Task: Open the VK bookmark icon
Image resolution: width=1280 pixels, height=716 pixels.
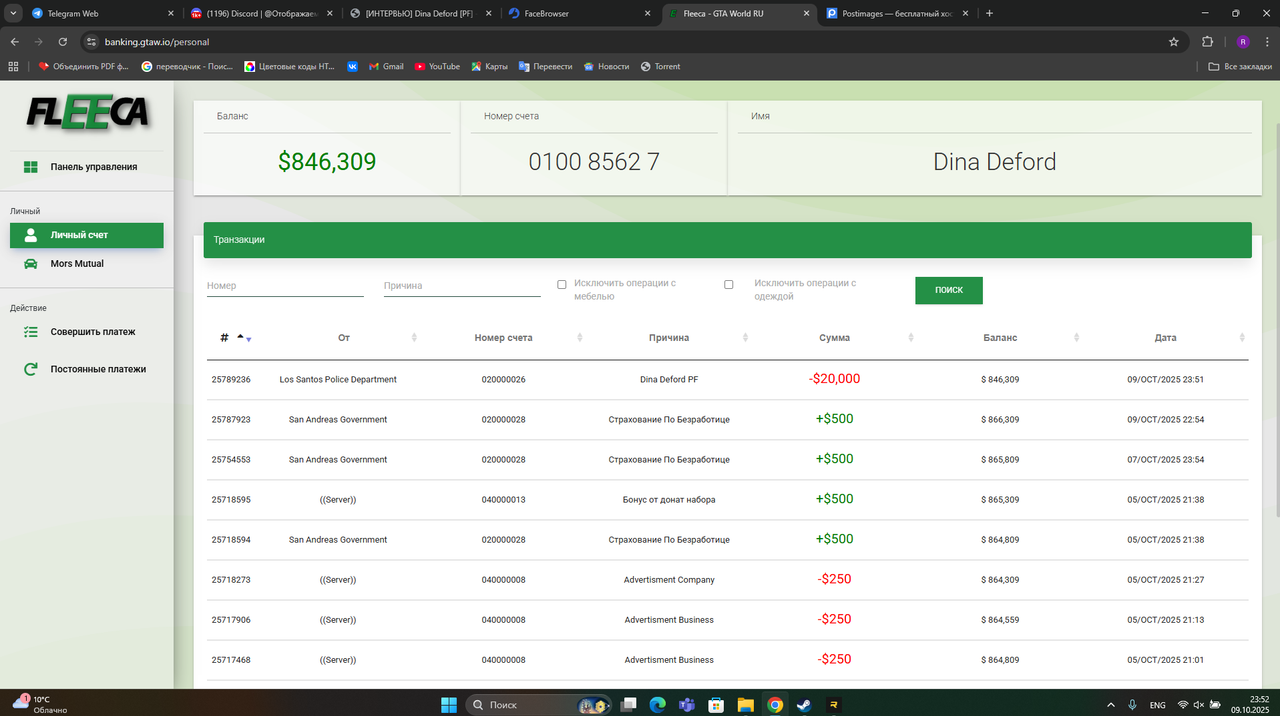Action: point(353,67)
